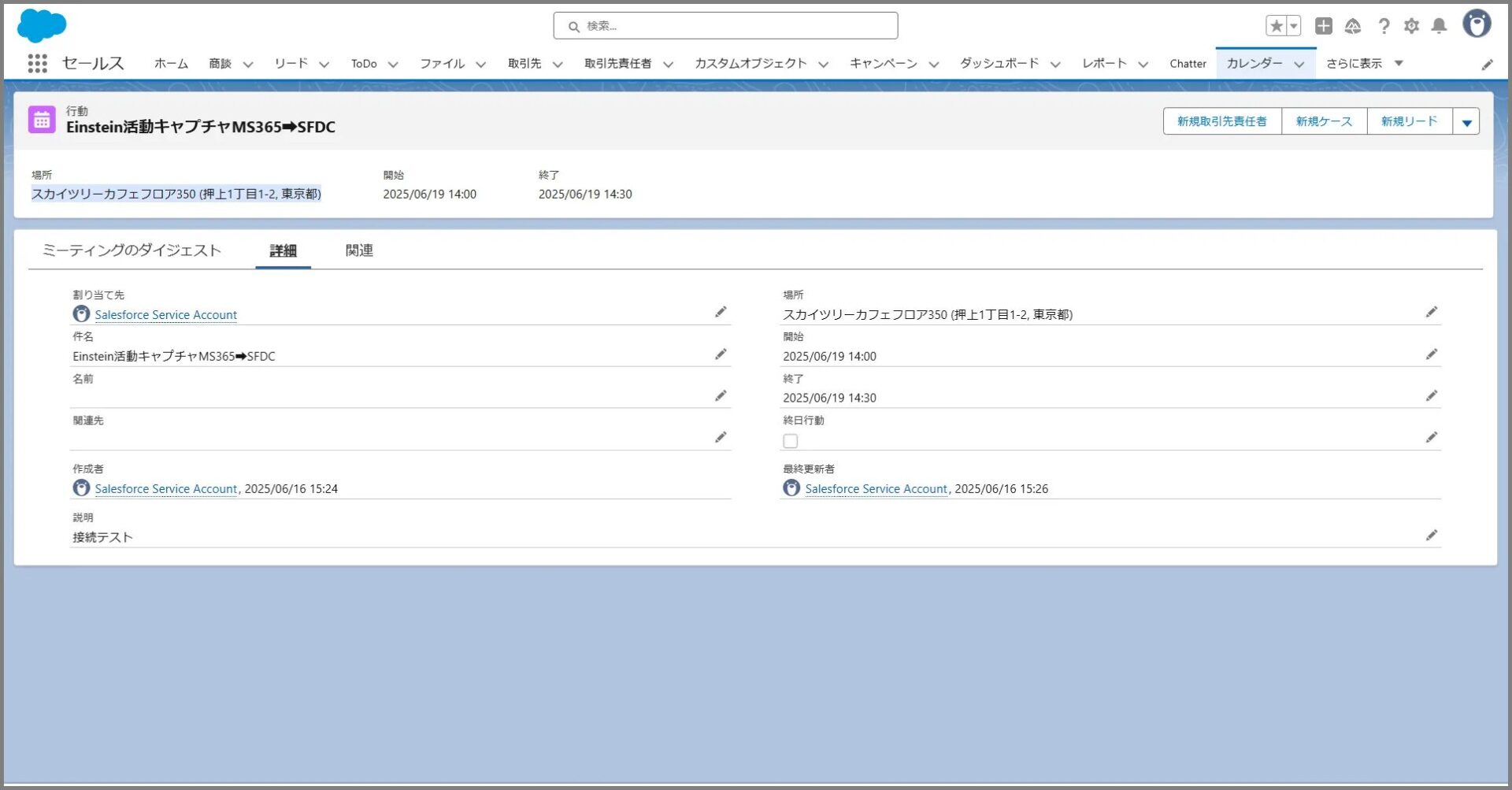
Task: Select the 詳細 tab
Action: coord(283,250)
